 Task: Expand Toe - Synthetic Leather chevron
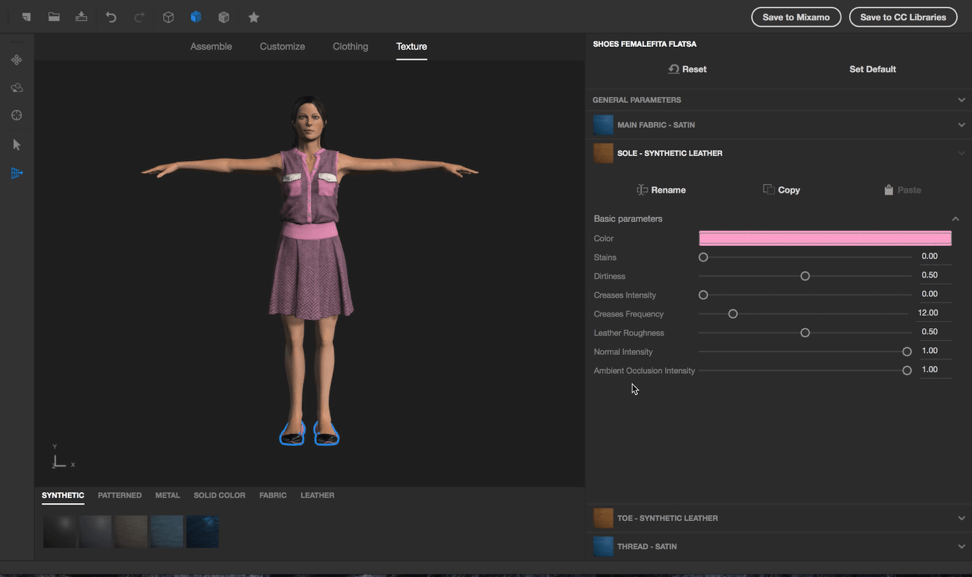point(961,518)
